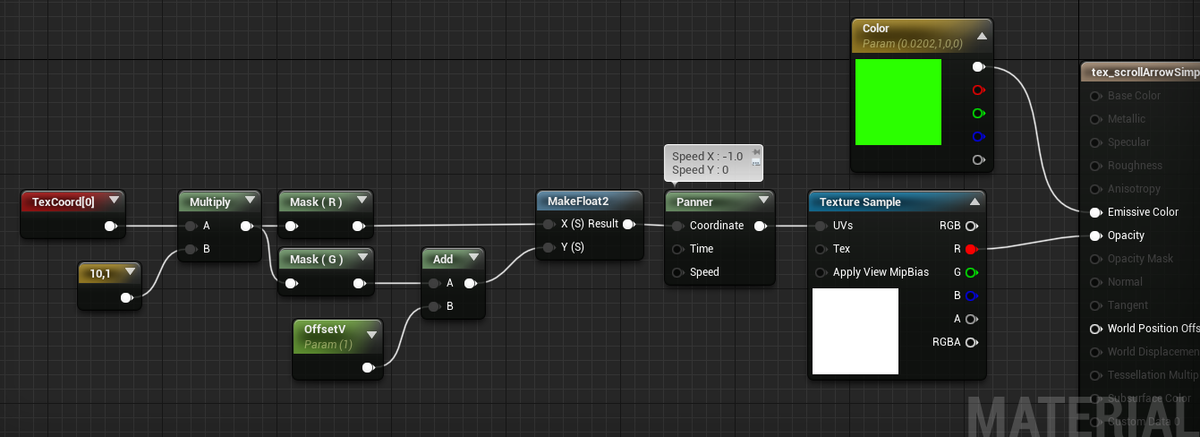
Task: Collapse the TexCoord[0] node arrow
Action: tap(114, 201)
